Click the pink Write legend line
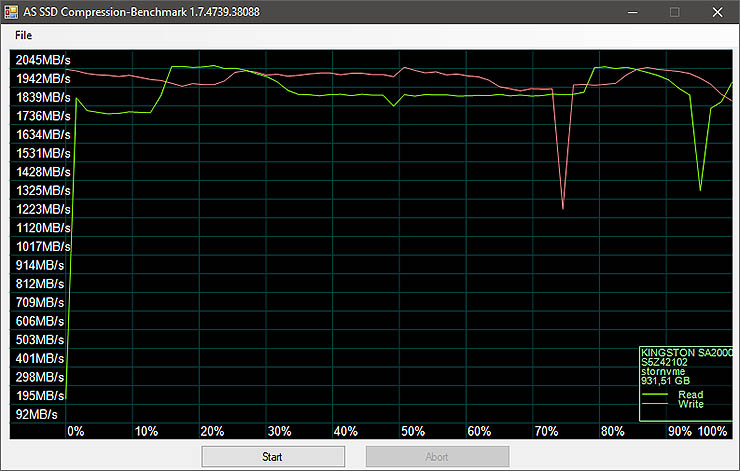Viewport: 740px width, 471px height. [x=655, y=404]
